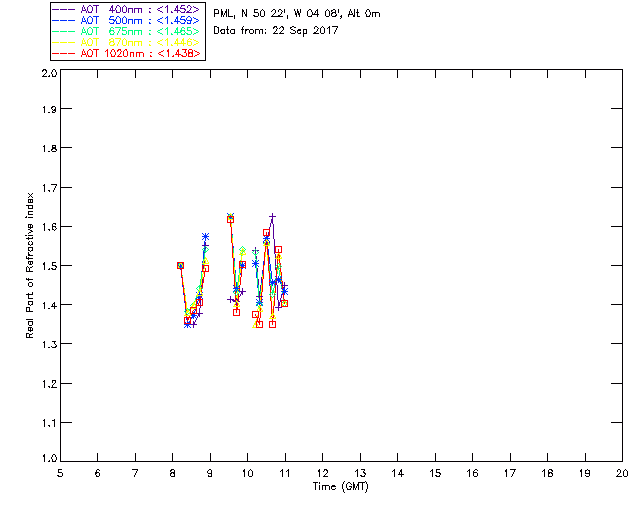Click the station title 'PML, N 50 22', W 04 08', Alt 0m'
This screenshot has height=512, width=640.
[x=297, y=13]
